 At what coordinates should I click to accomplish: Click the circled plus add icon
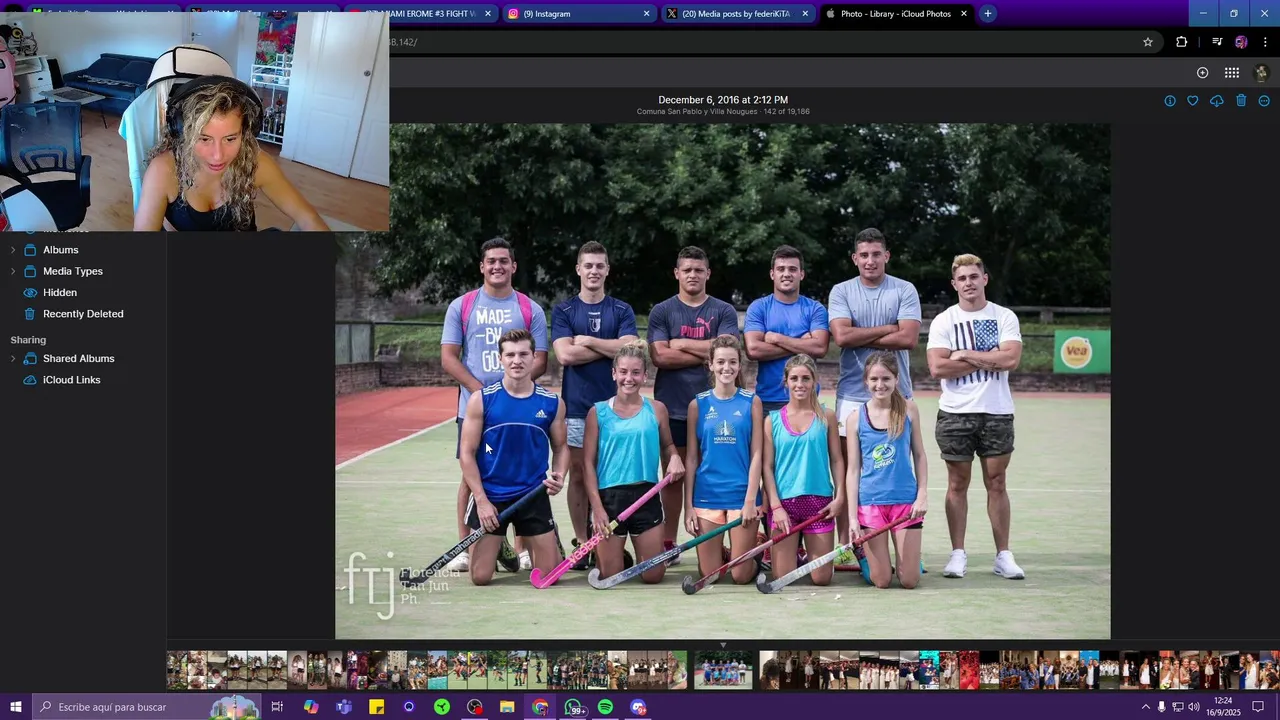click(x=1202, y=72)
